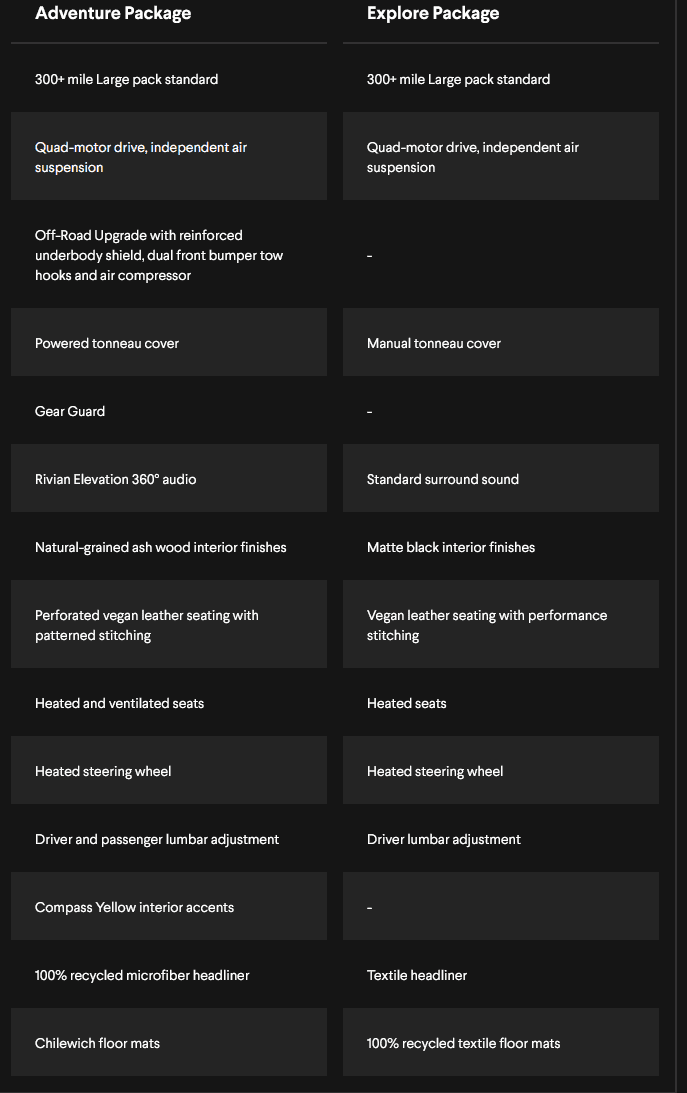Click Compass Yellow interior accents cell
The image size is (687, 1093).
[169, 906]
